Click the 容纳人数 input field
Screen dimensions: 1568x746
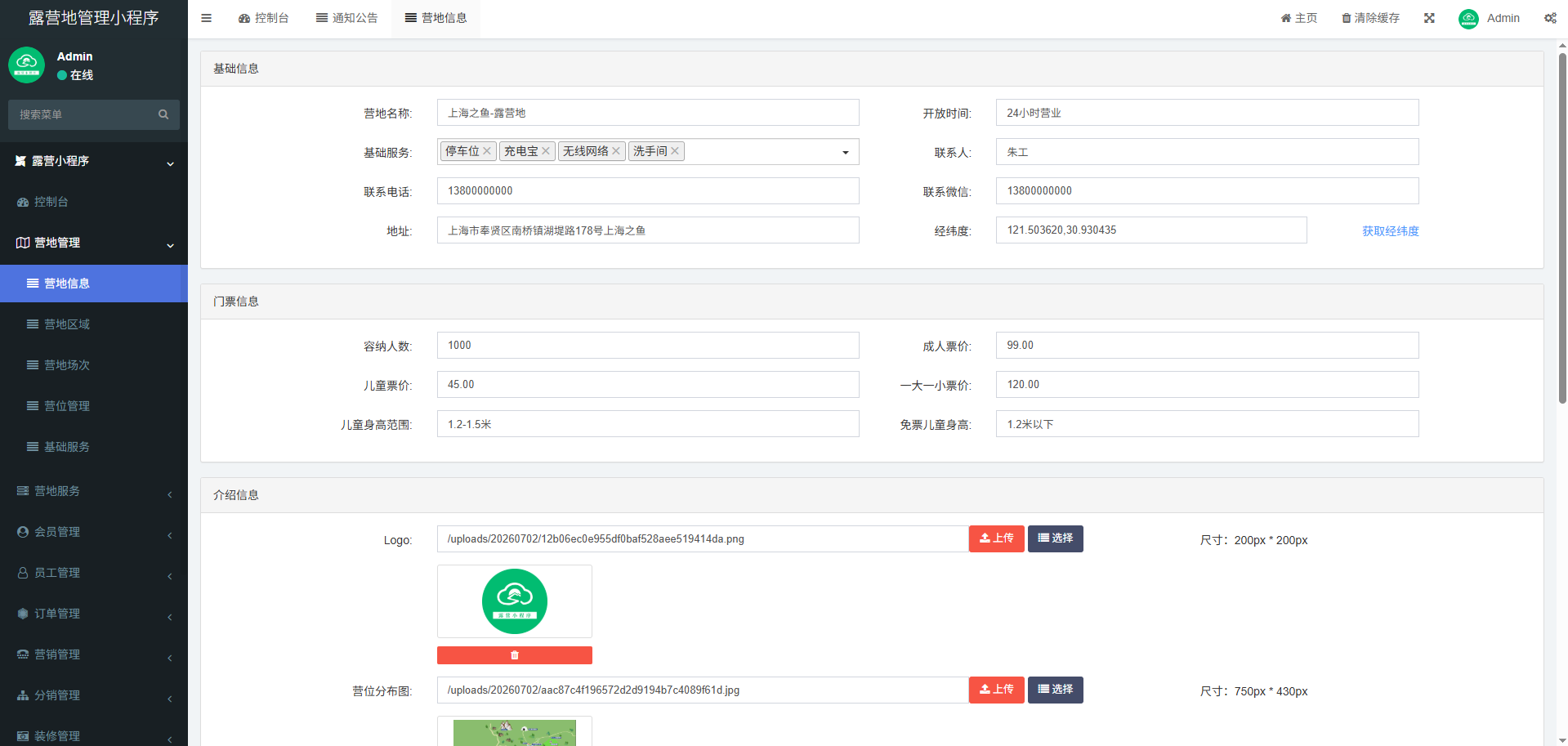tap(648, 346)
